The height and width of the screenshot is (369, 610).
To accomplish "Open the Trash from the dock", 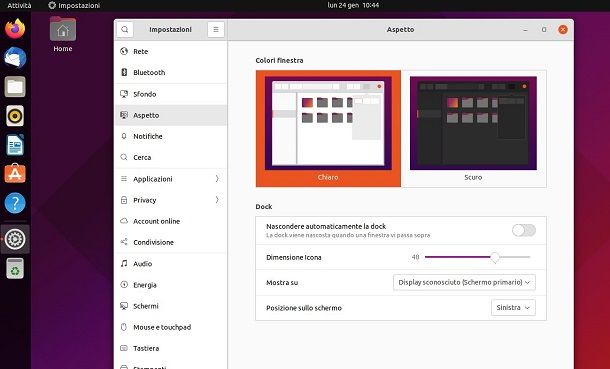I will pyautogui.click(x=15, y=268).
